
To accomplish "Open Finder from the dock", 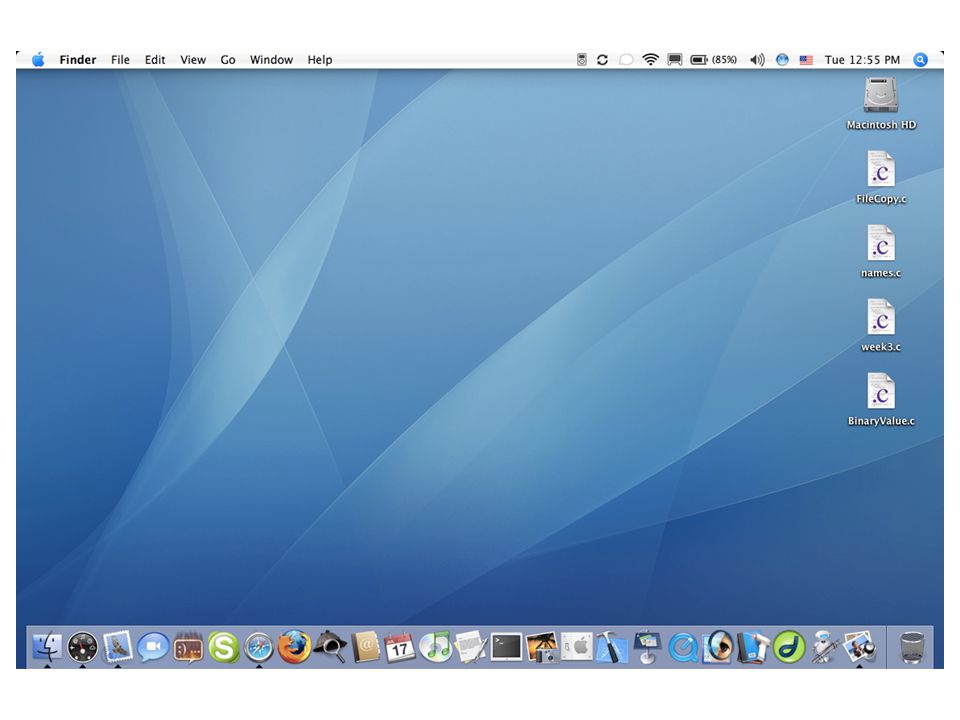I will click(47, 647).
